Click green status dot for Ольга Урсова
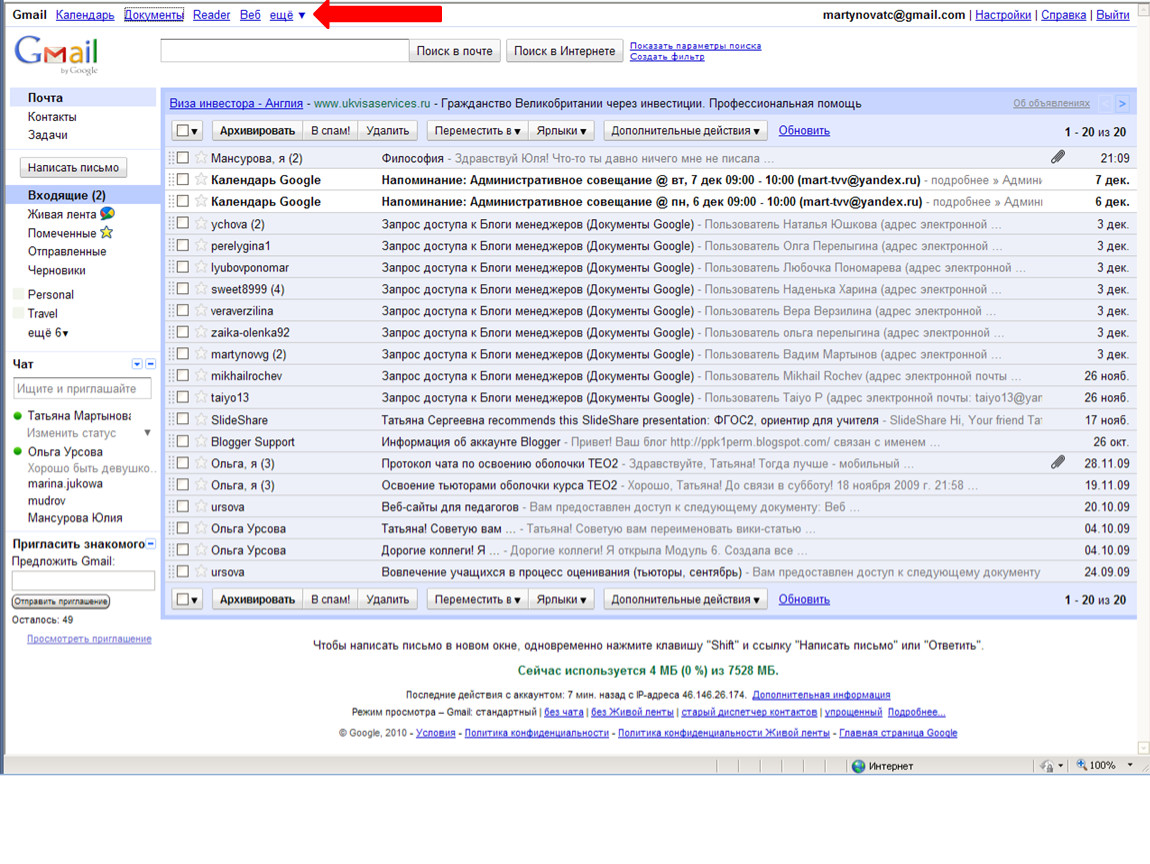 tap(18, 451)
